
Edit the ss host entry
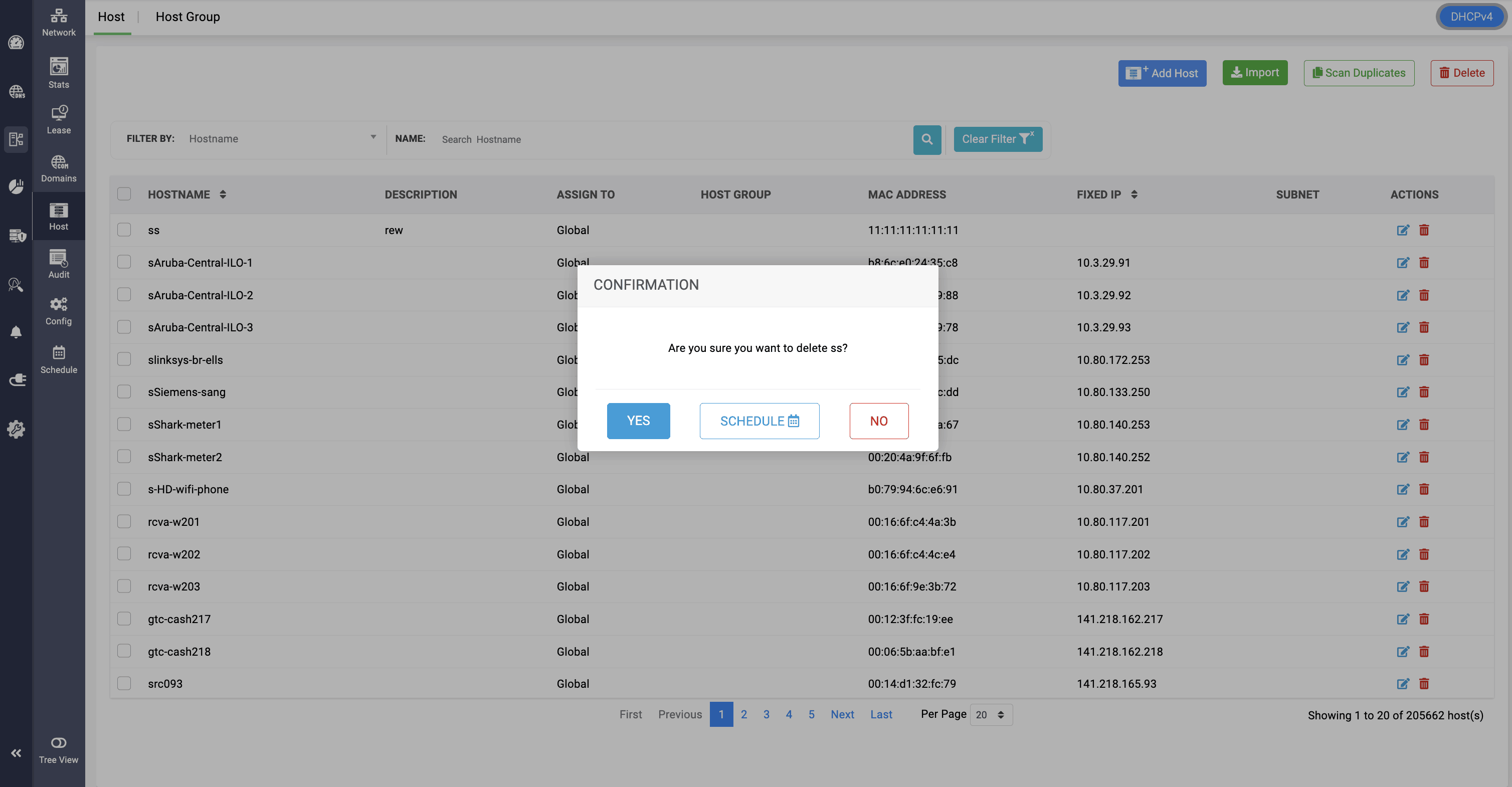pos(1403,230)
